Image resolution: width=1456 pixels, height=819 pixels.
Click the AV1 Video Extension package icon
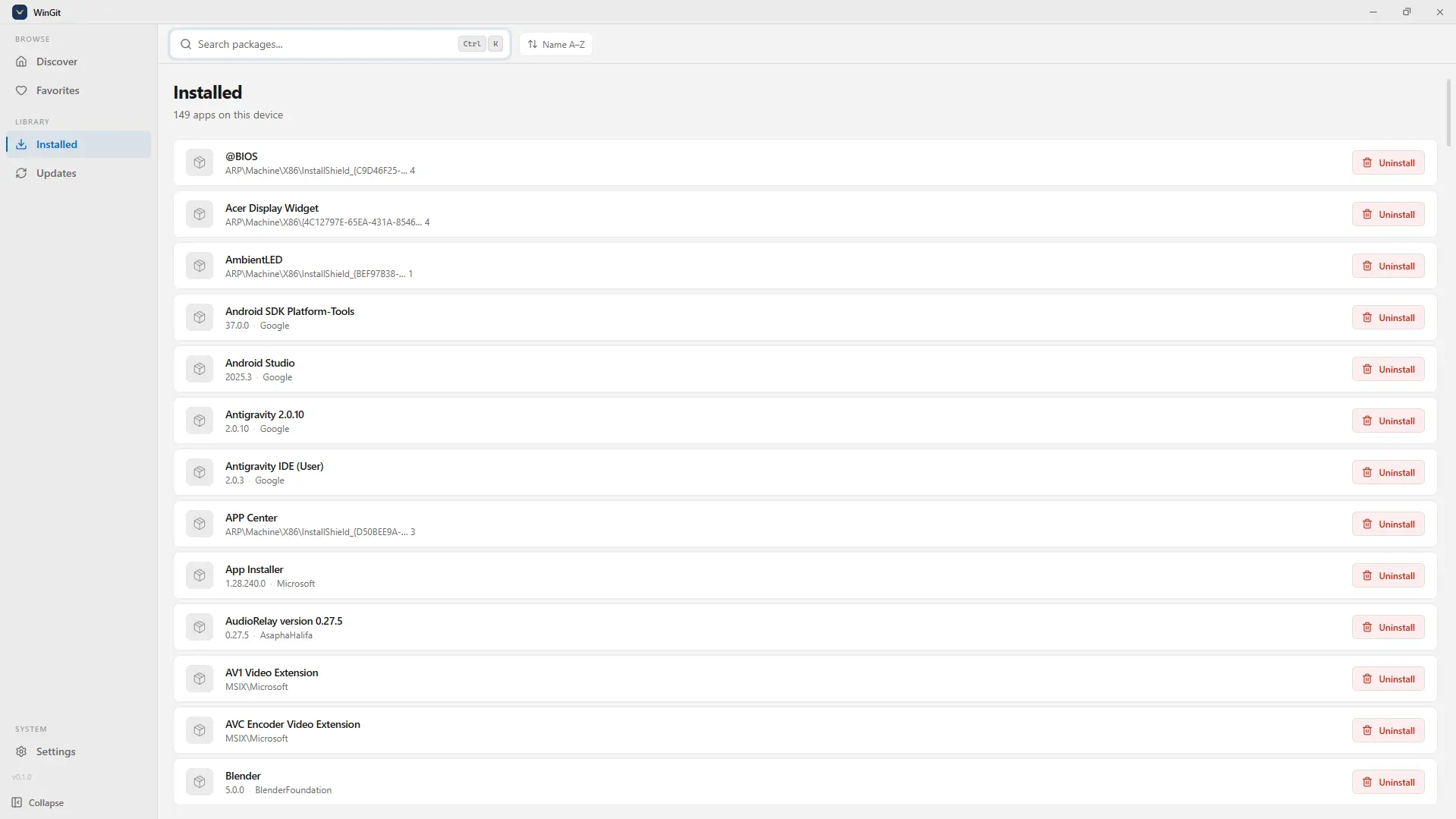click(x=200, y=679)
